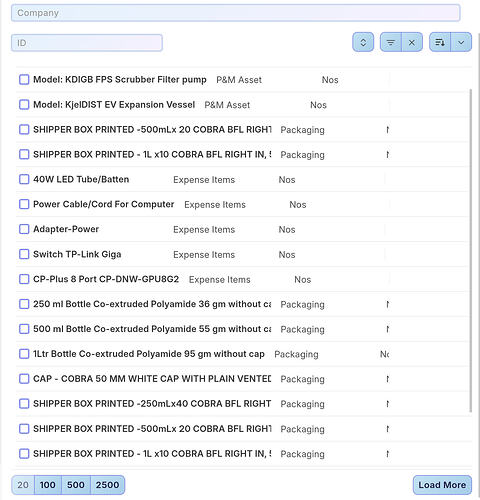Toggle the sort order icon
480x500 pixels.
click(440, 42)
